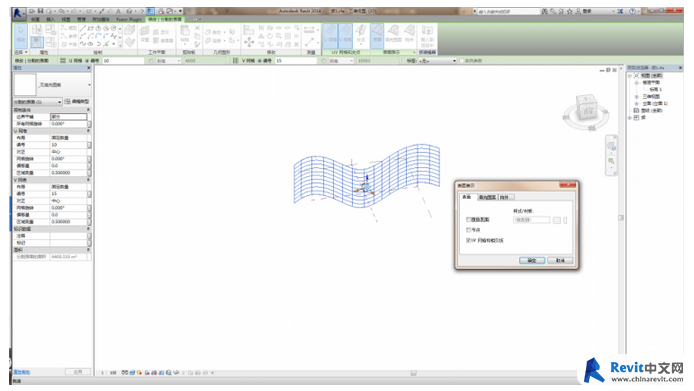Toggle the checkbox at options bar right end
694x391 pixels.
(x=461, y=61)
